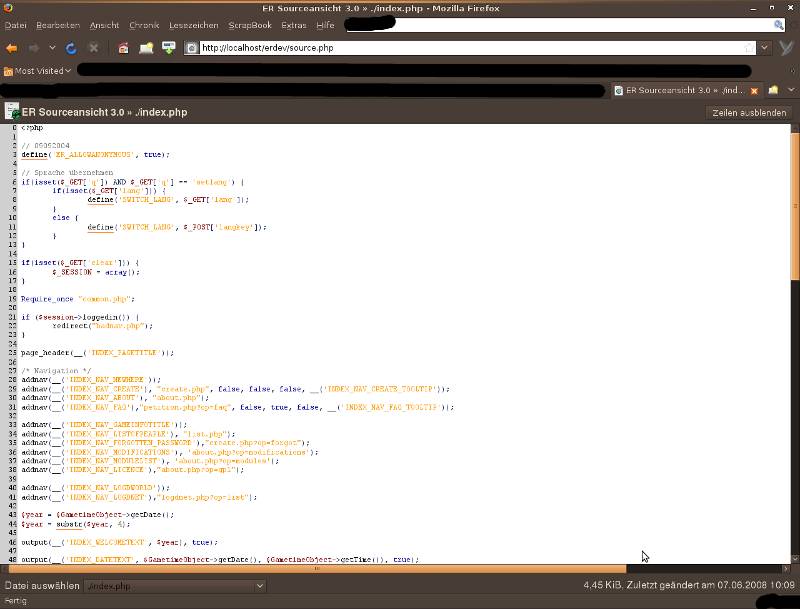Open the Ansicht menu
800x609 pixels.
(x=104, y=25)
